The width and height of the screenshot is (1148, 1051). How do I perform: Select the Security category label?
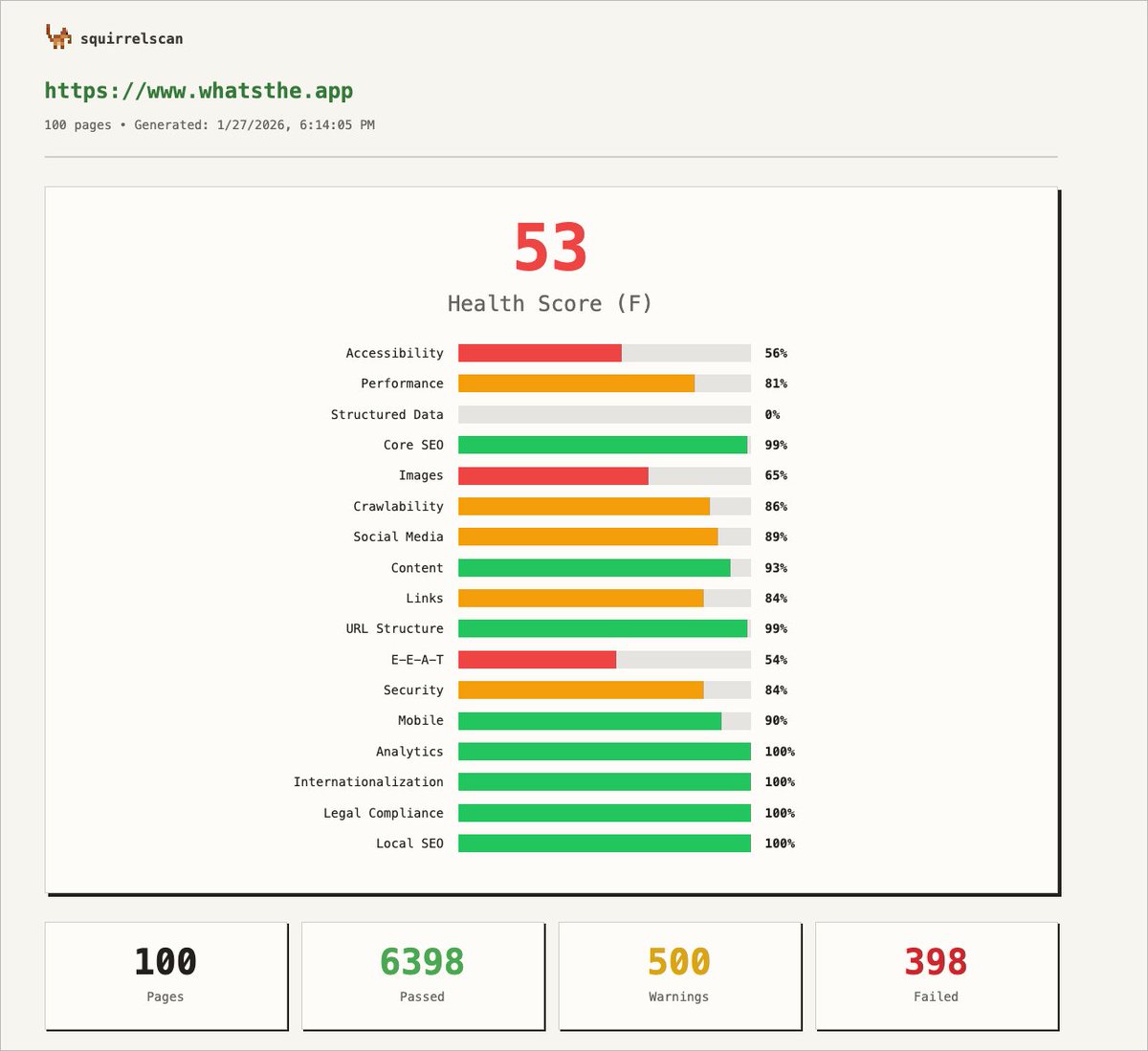[x=413, y=690]
